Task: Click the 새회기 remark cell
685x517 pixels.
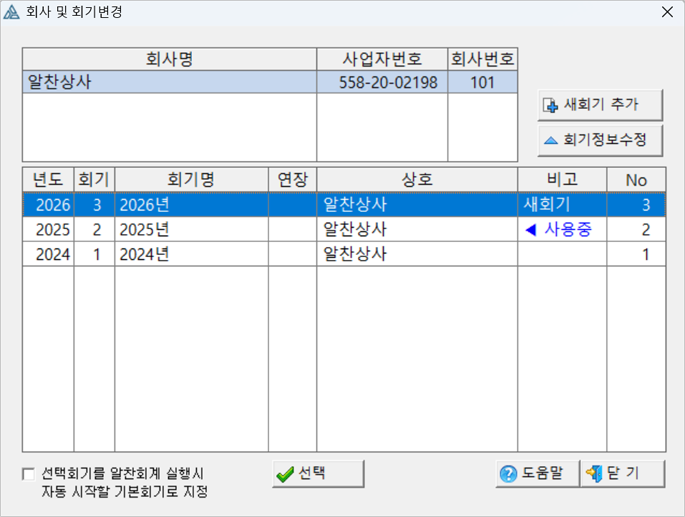Action: [x=562, y=205]
